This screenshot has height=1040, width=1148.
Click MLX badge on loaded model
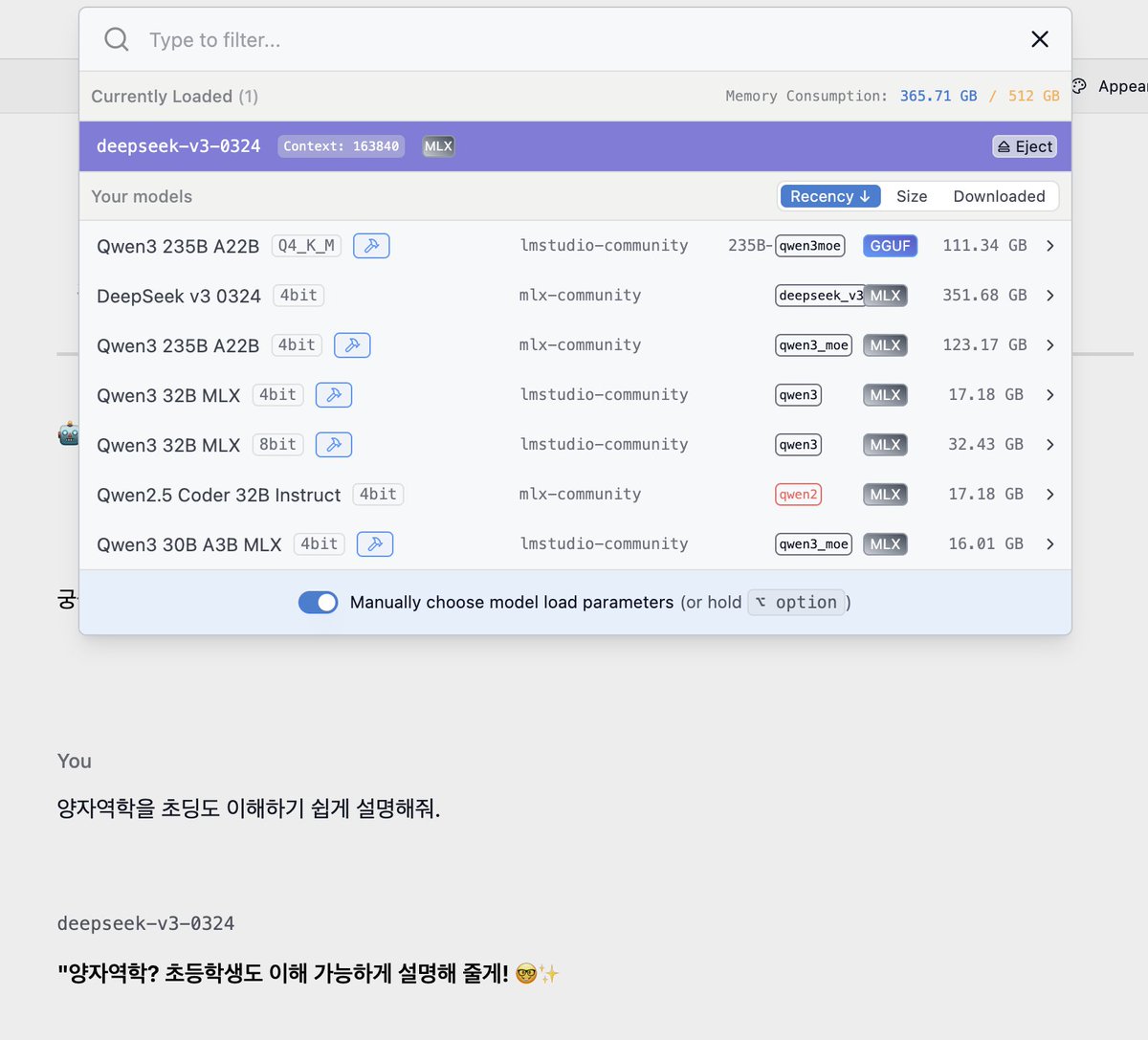[438, 146]
